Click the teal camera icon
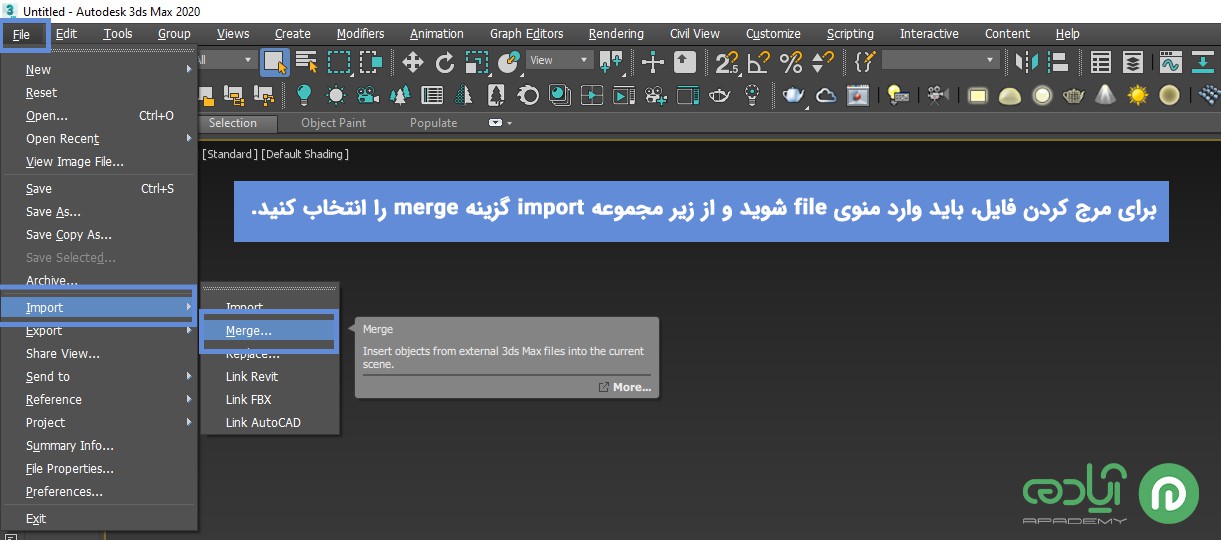1221x540 pixels. 368,96
